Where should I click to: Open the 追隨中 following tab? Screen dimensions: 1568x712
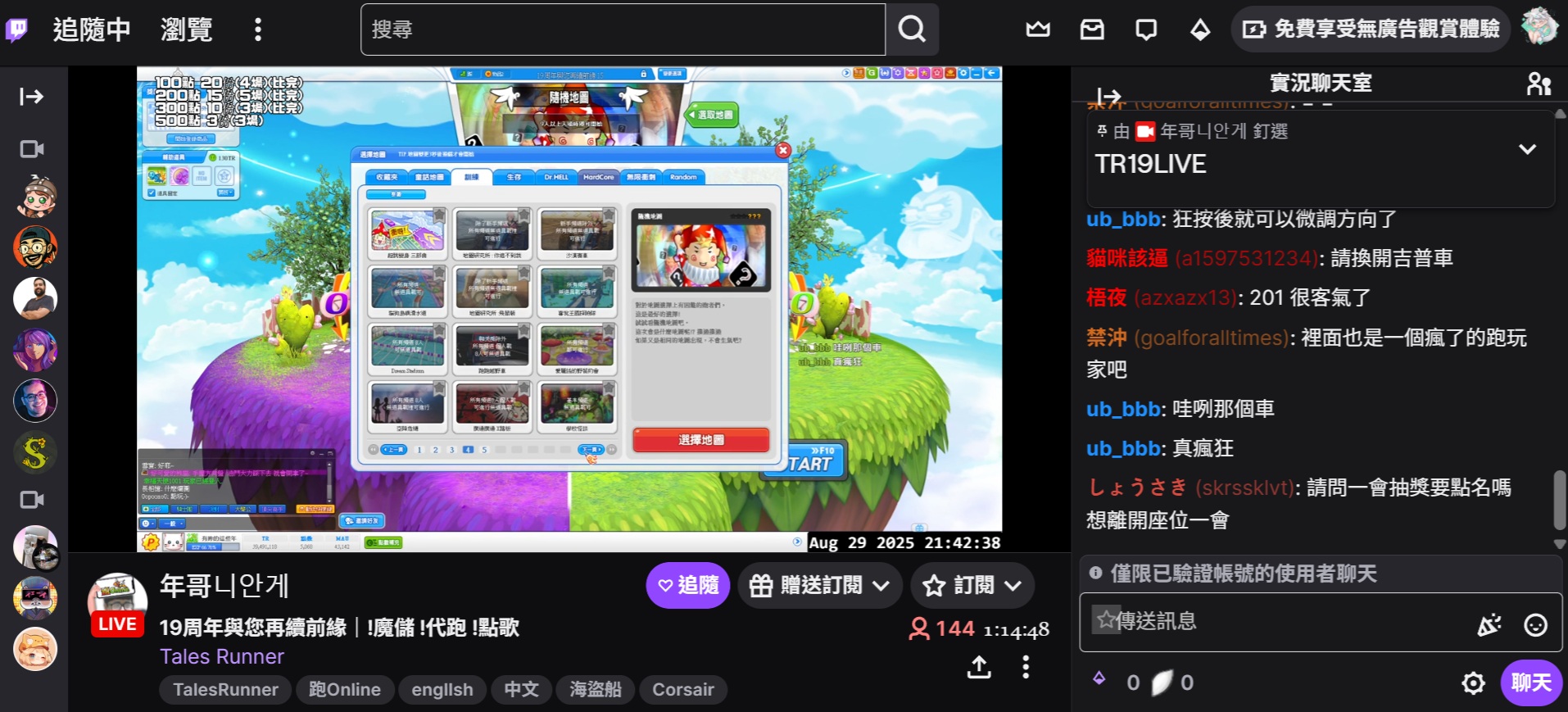[92, 29]
